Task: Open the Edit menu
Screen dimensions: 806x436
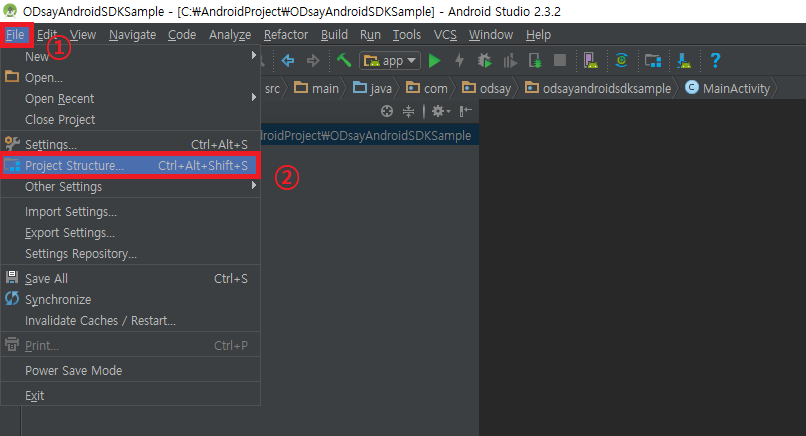Action: point(47,34)
